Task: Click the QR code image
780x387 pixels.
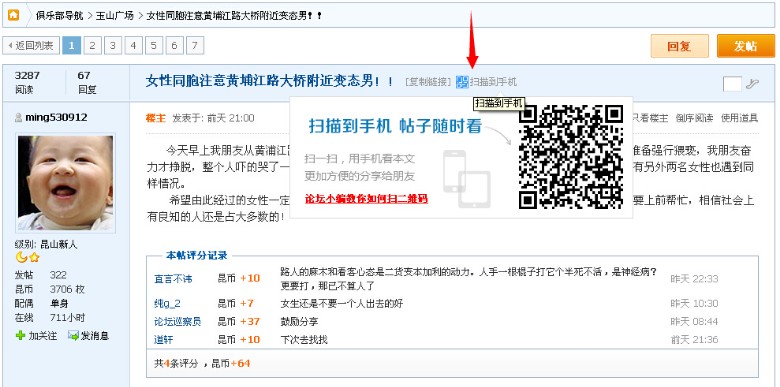Action: coord(571,157)
